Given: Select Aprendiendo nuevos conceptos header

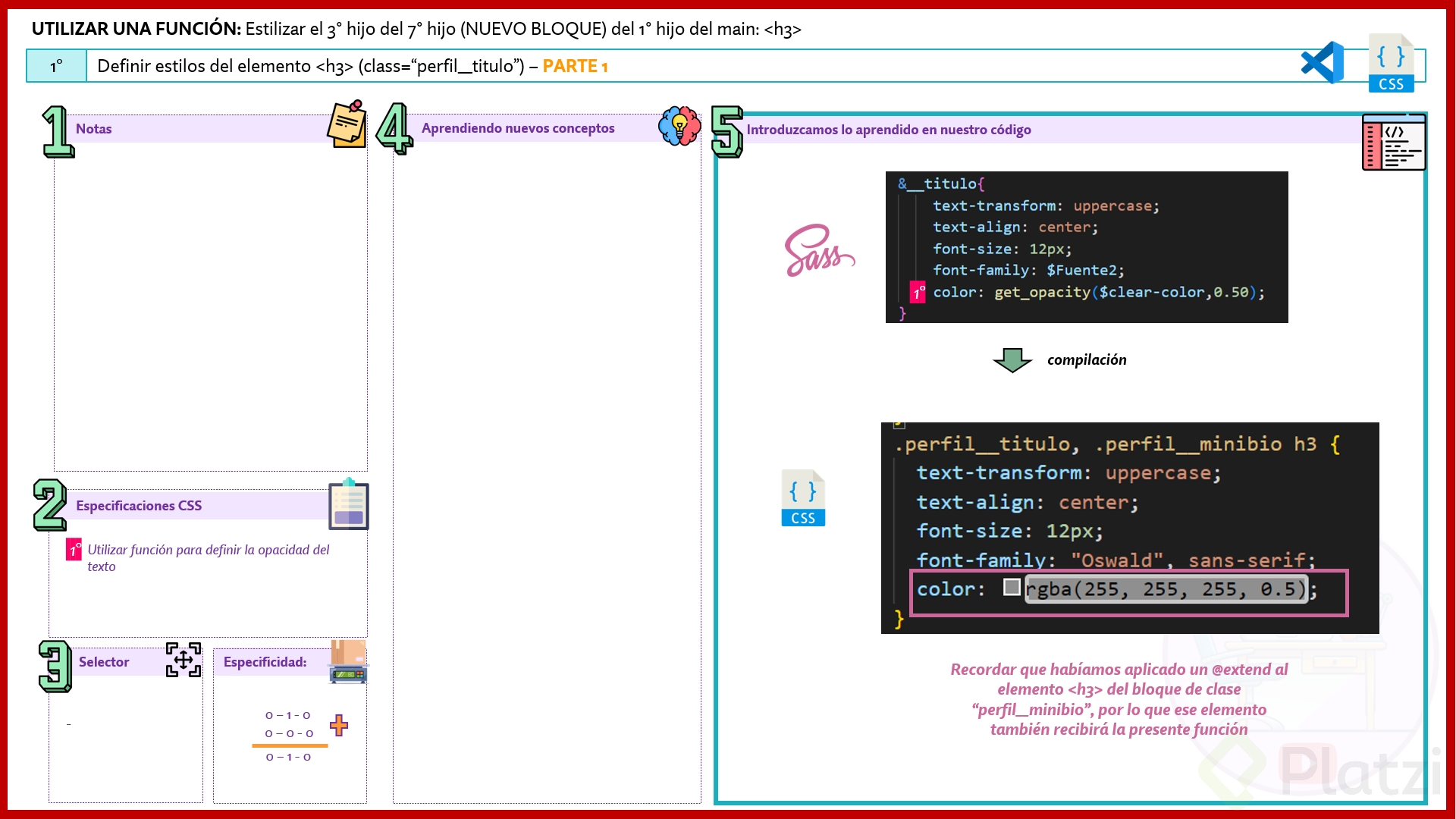Looking at the screenshot, I should (518, 128).
